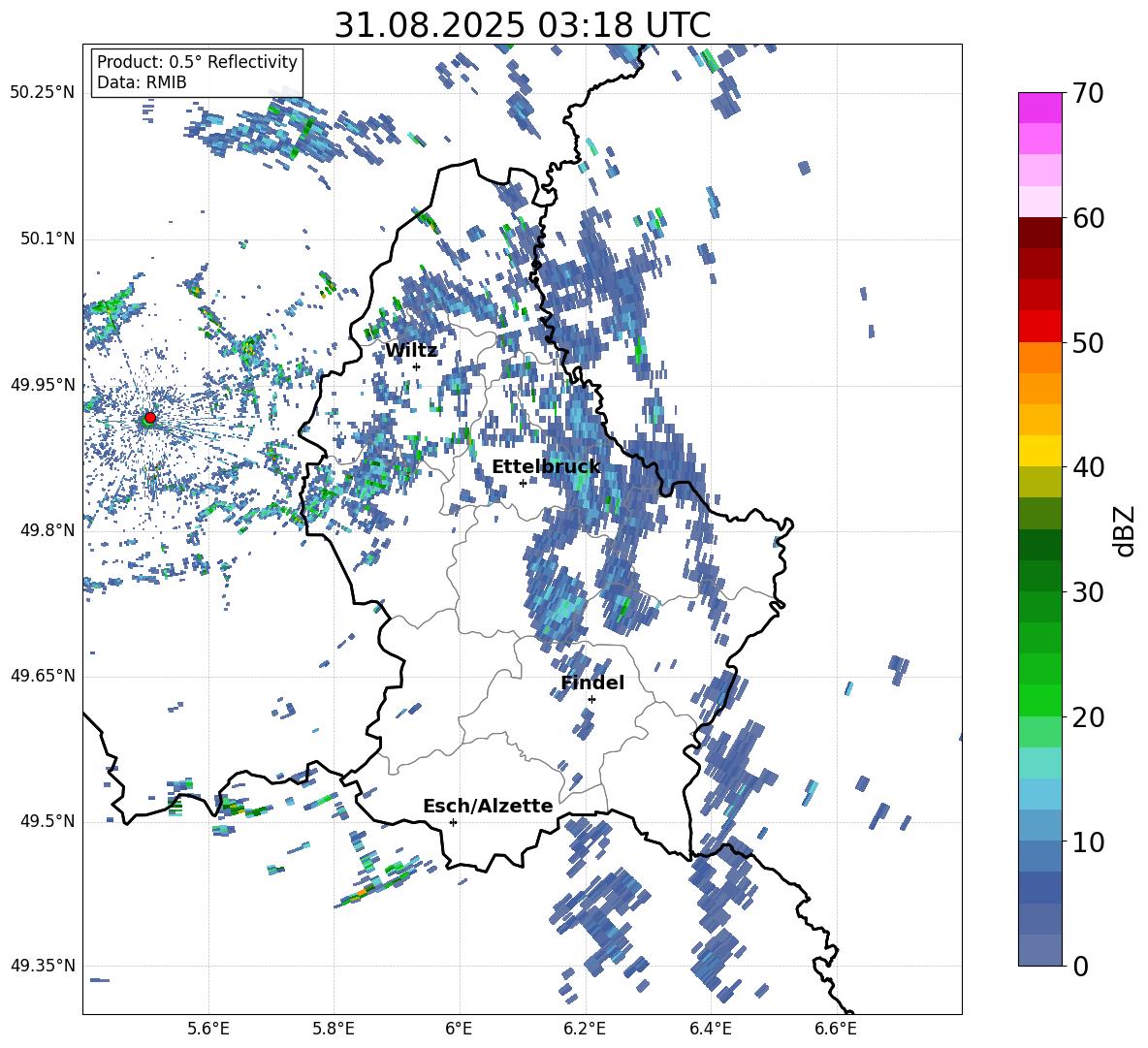The height and width of the screenshot is (1048, 1148).
Task: Pick the orange swatch just above 50
Action: [1039, 358]
